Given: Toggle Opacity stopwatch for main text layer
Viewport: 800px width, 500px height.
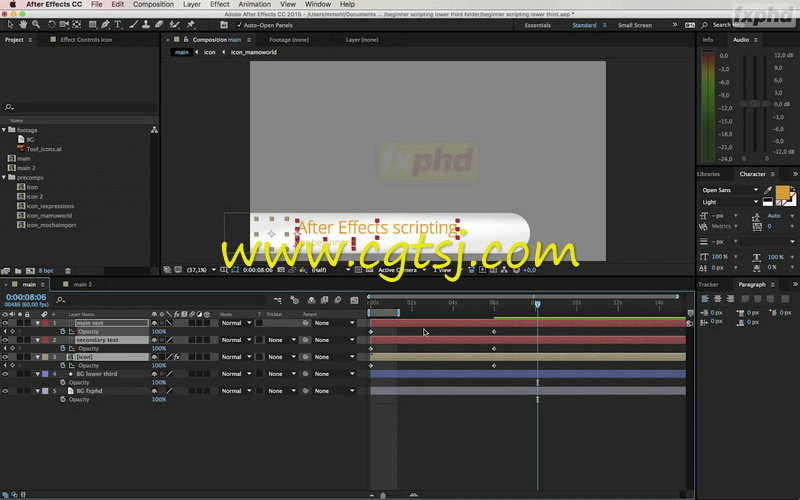Looking at the screenshot, I should [63, 332].
